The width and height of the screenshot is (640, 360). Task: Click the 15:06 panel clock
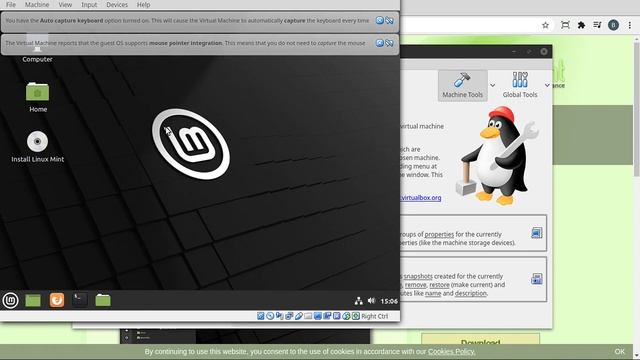pyautogui.click(x=389, y=301)
